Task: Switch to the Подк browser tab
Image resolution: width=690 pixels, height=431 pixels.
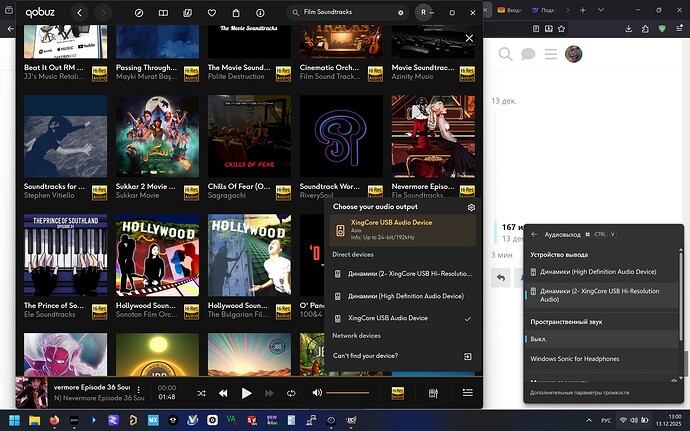Action: 543,10
